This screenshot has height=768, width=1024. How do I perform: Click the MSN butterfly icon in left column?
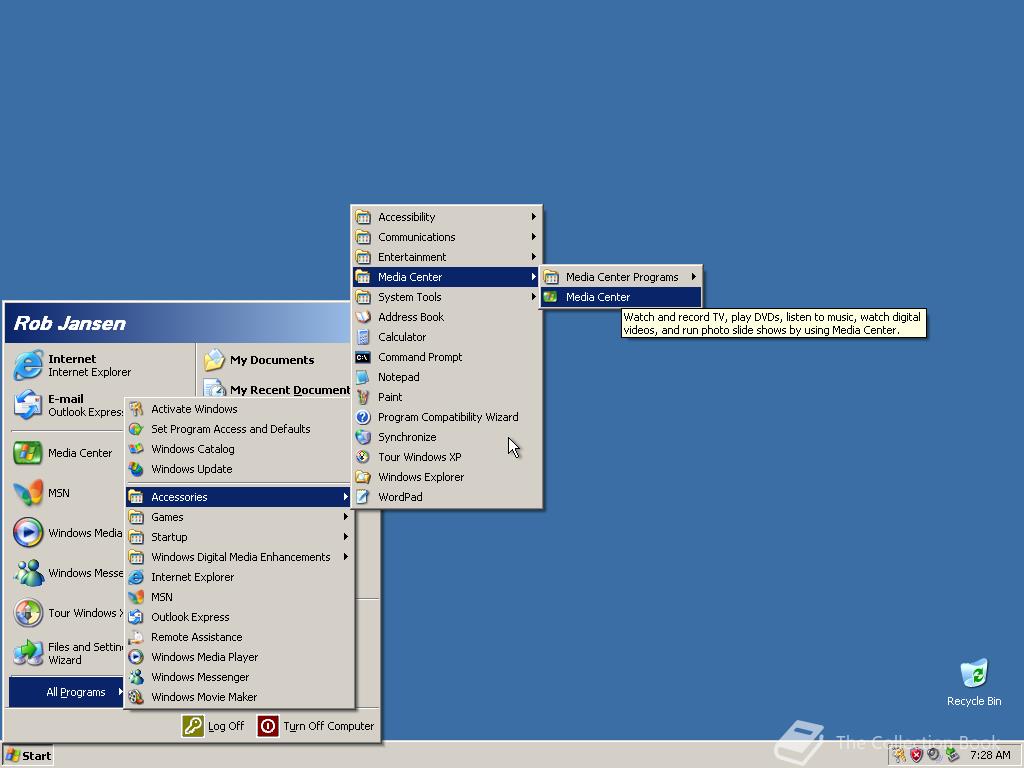[x=28, y=493]
